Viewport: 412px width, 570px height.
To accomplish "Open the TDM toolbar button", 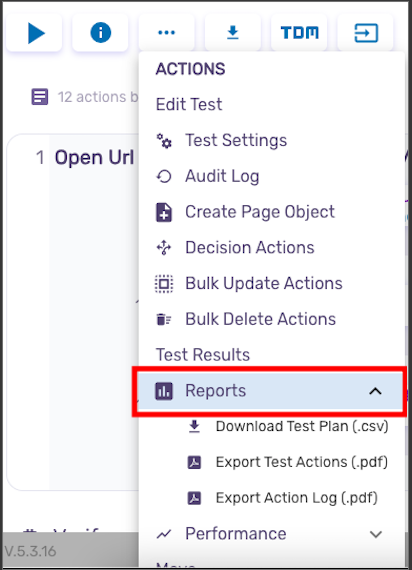I will 299,33.
